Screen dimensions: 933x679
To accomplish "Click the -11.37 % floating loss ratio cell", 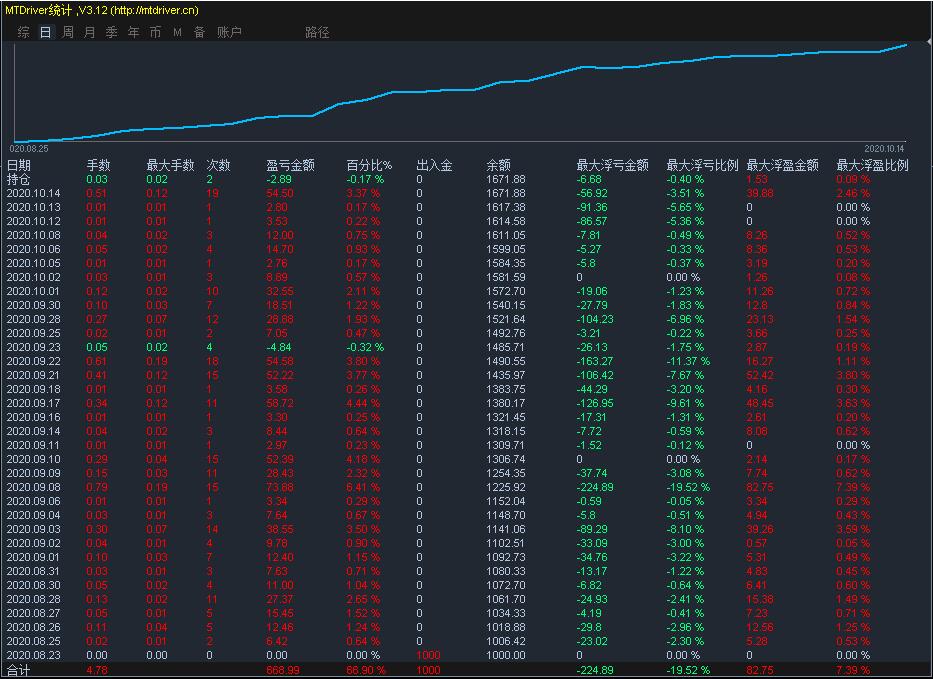I will point(688,361).
